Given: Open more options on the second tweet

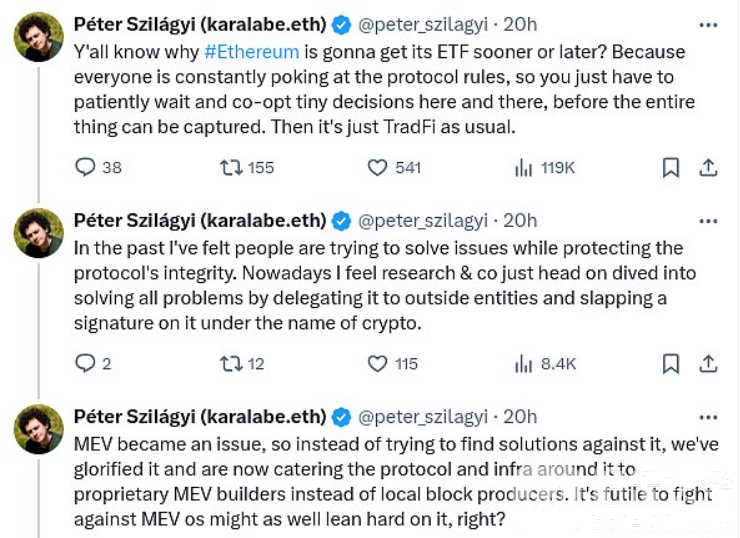Looking at the screenshot, I should coord(708,220).
